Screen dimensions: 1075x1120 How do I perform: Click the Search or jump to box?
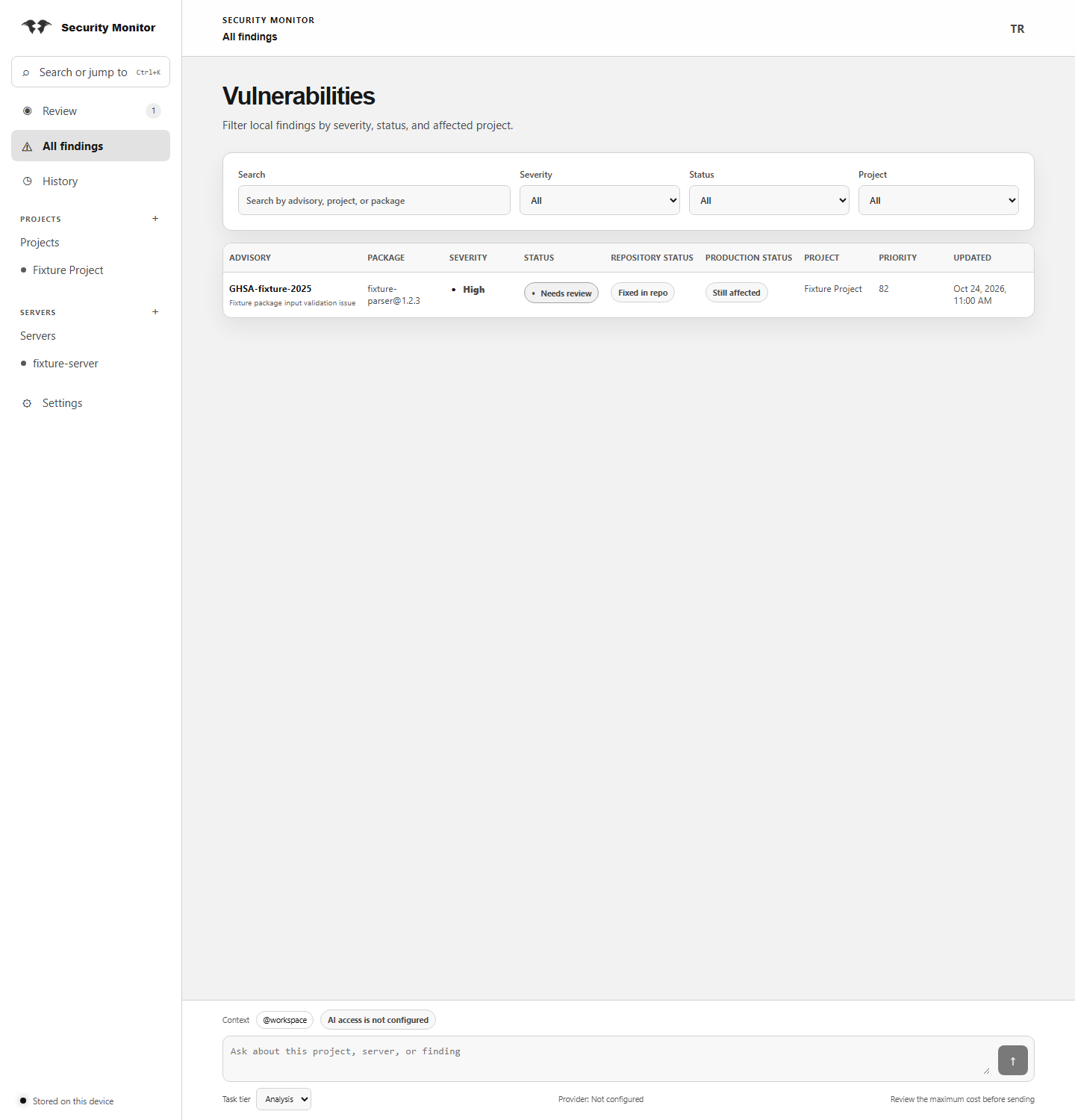(90, 72)
